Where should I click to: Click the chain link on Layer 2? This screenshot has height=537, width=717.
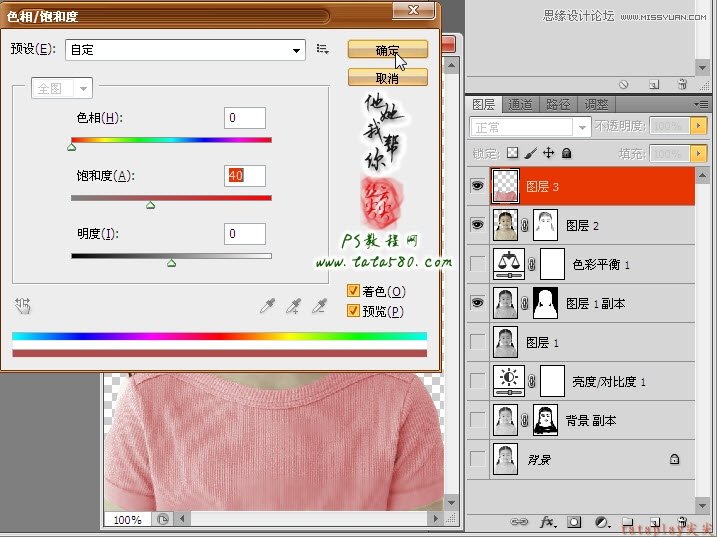coord(525,225)
